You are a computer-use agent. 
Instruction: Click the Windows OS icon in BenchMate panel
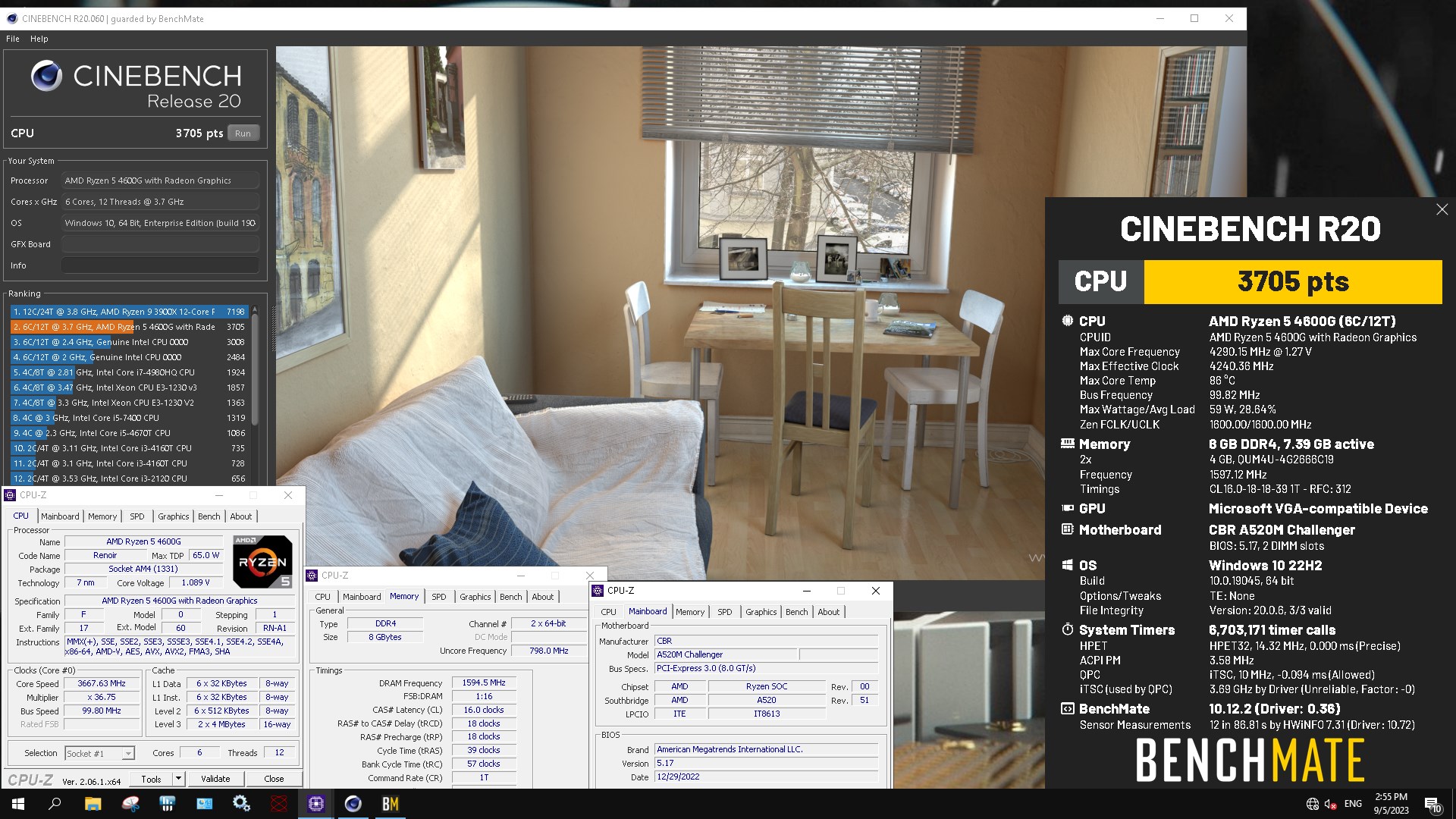pos(1067,565)
